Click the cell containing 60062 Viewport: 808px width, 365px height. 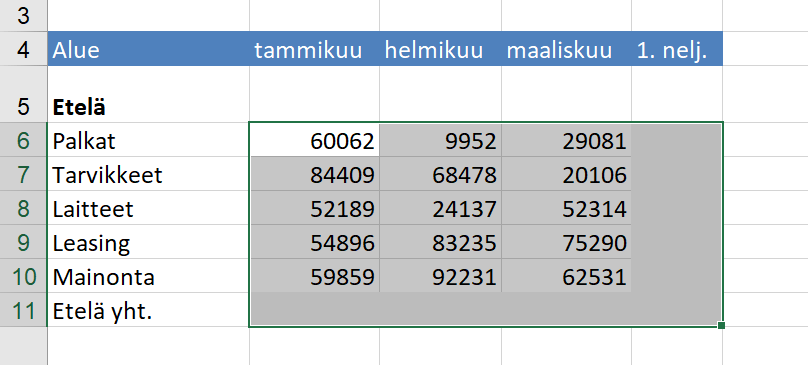click(314, 140)
